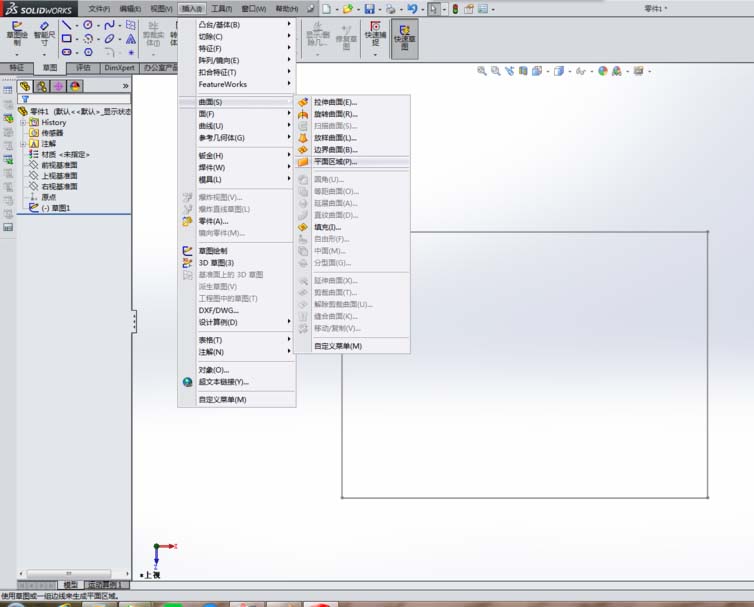Choose 3D 草图(3) from Insert menu
Image resolution: width=754 pixels, height=607 pixels.
237,263
